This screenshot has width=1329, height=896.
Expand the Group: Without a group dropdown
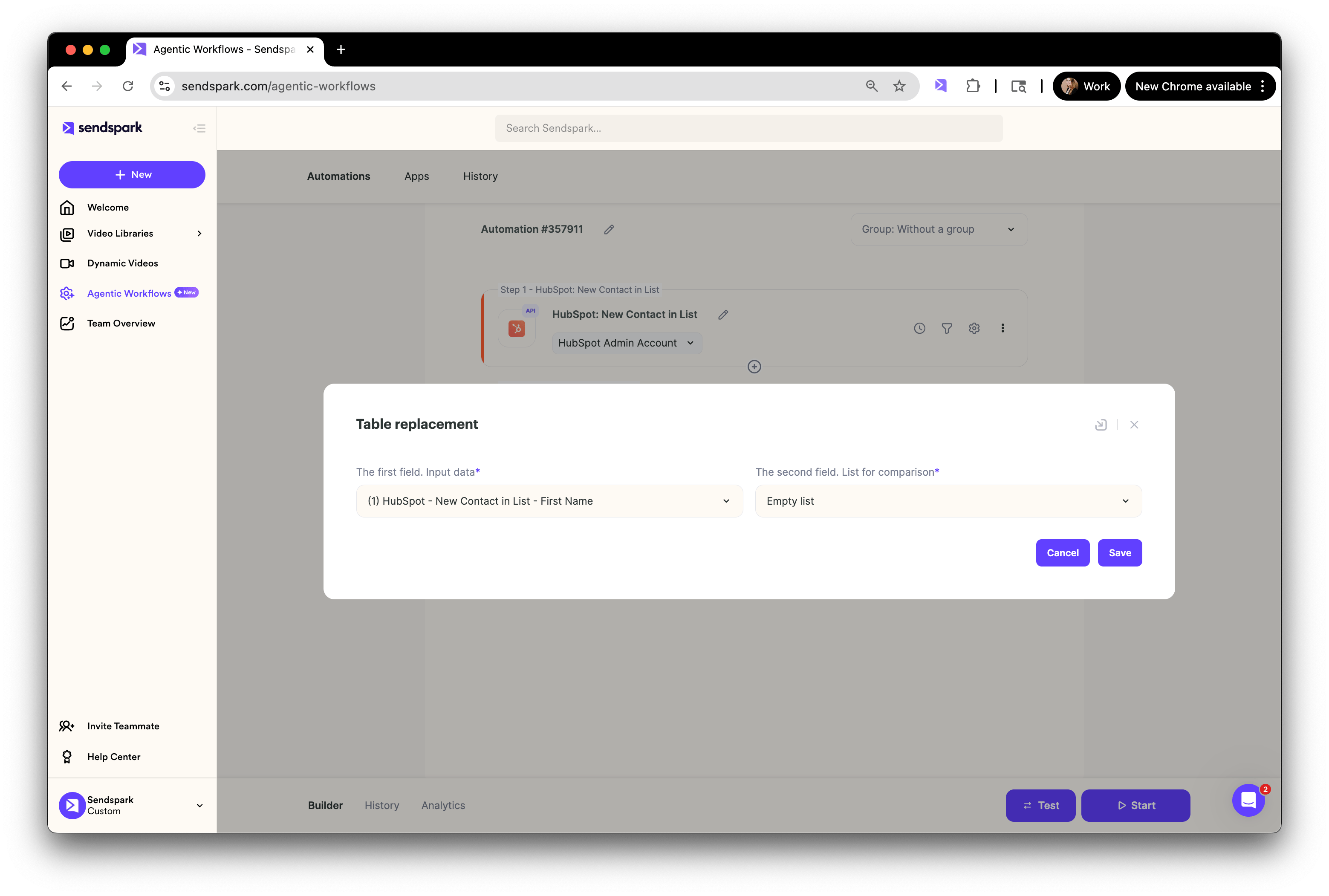(939, 229)
